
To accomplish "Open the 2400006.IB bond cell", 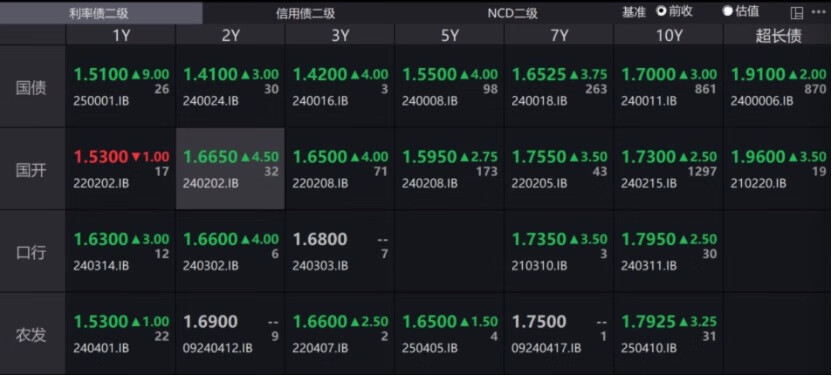I will pyautogui.click(x=778, y=87).
